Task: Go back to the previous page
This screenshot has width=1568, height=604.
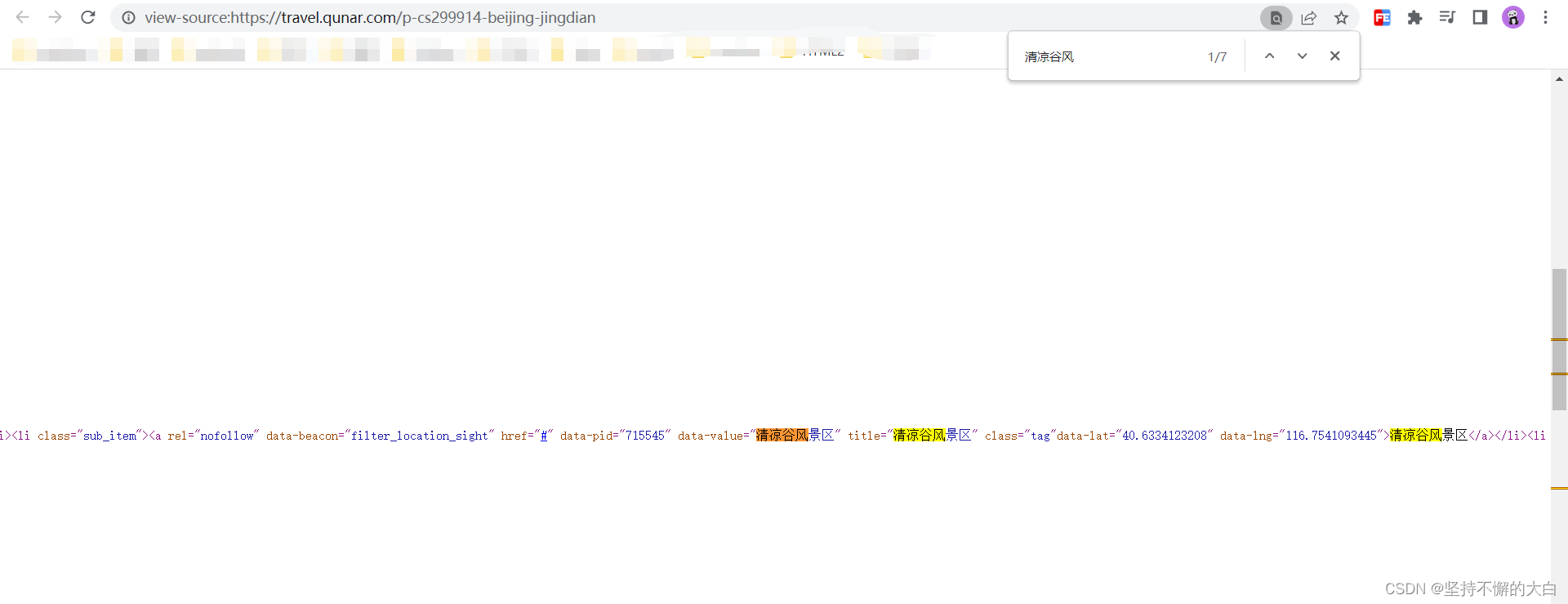Action: tap(22, 17)
